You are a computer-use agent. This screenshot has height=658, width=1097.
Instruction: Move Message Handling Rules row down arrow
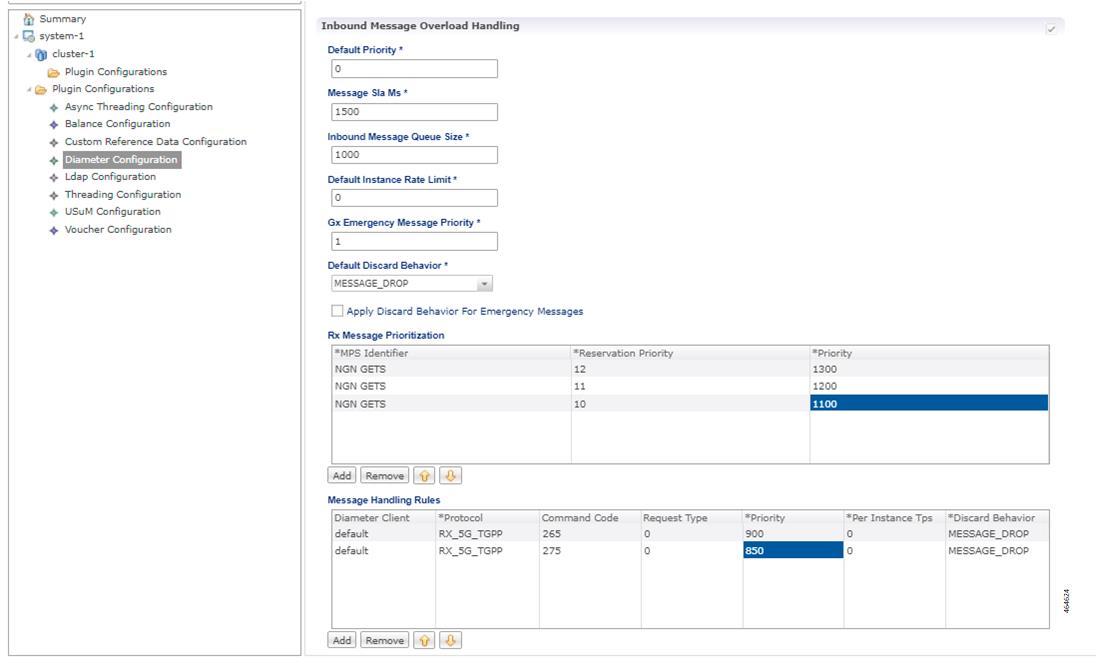451,641
